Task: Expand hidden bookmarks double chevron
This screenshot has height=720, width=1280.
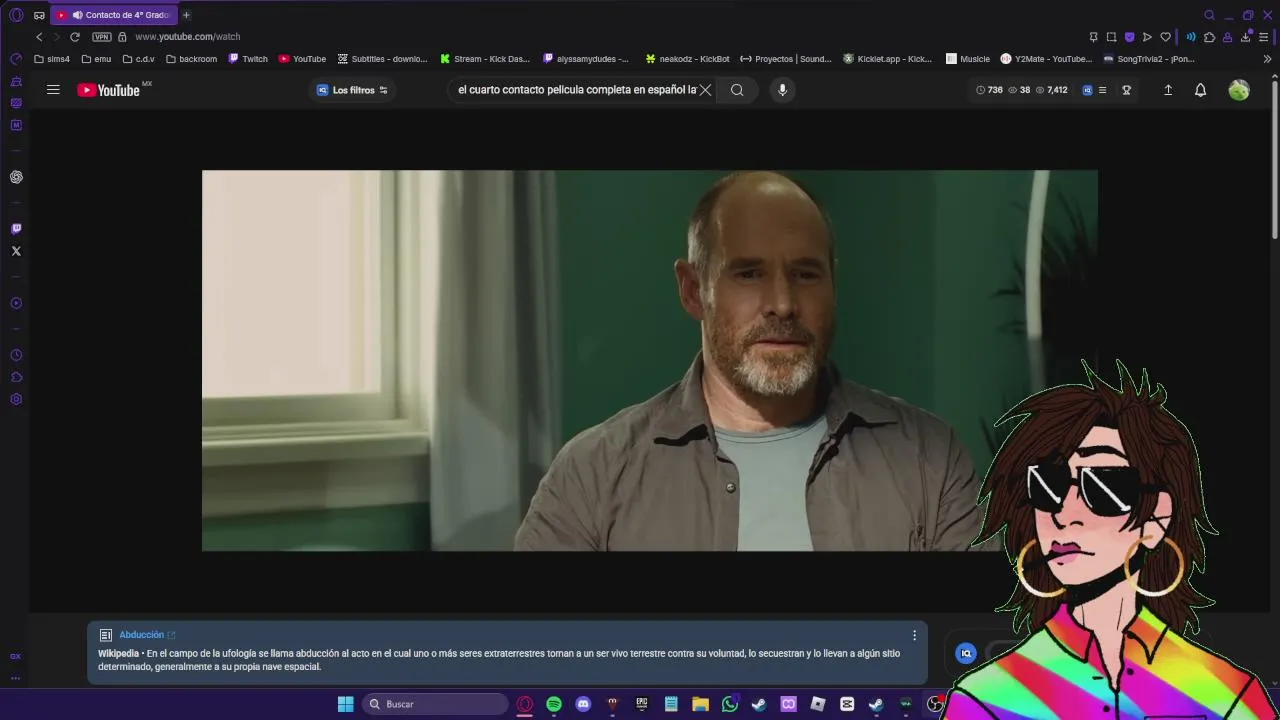Action: tap(1267, 59)
